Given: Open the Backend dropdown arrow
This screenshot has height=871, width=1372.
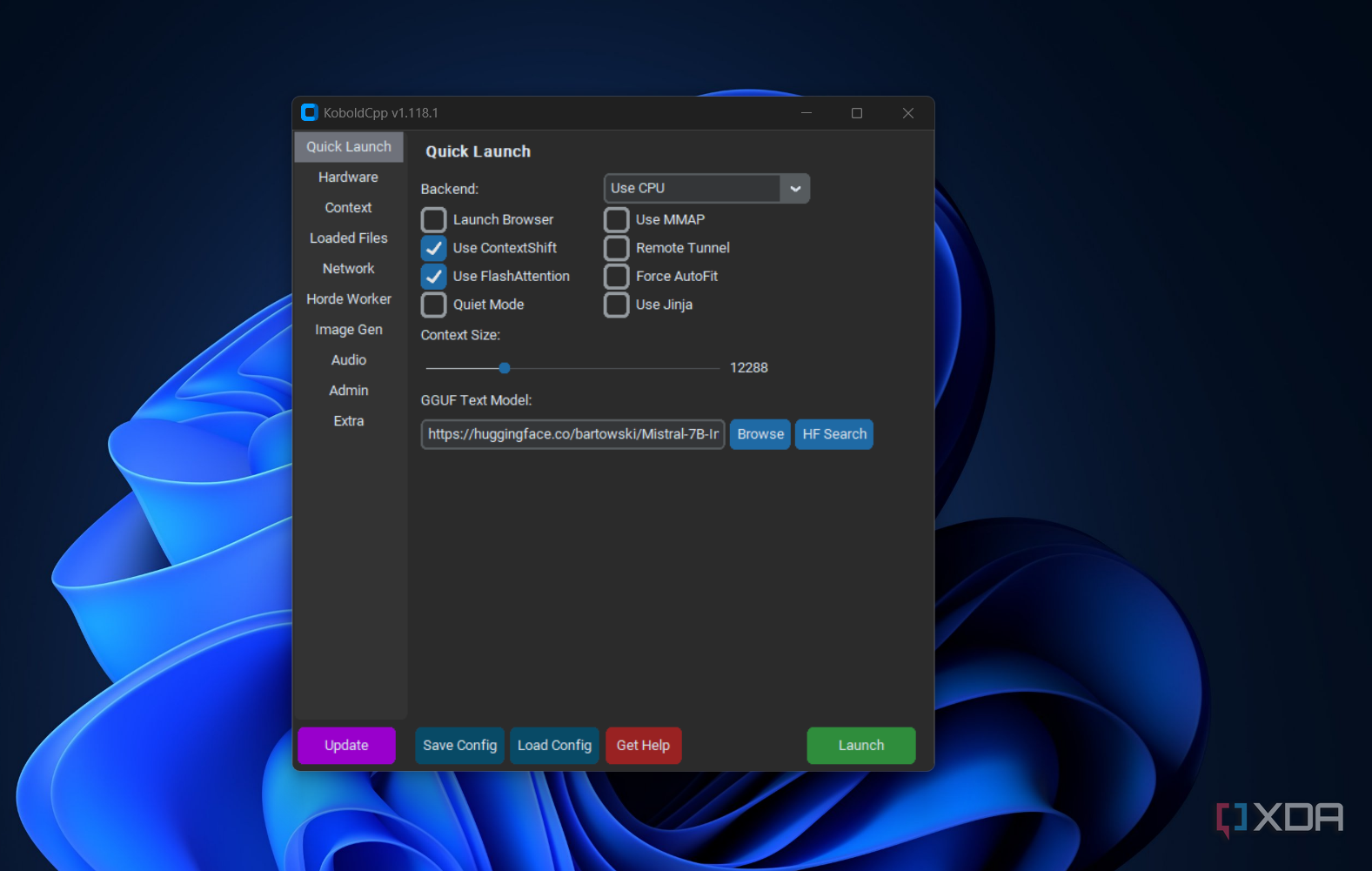Looking at the screenshot, I should pyautogui.click(x=795, y=189).
